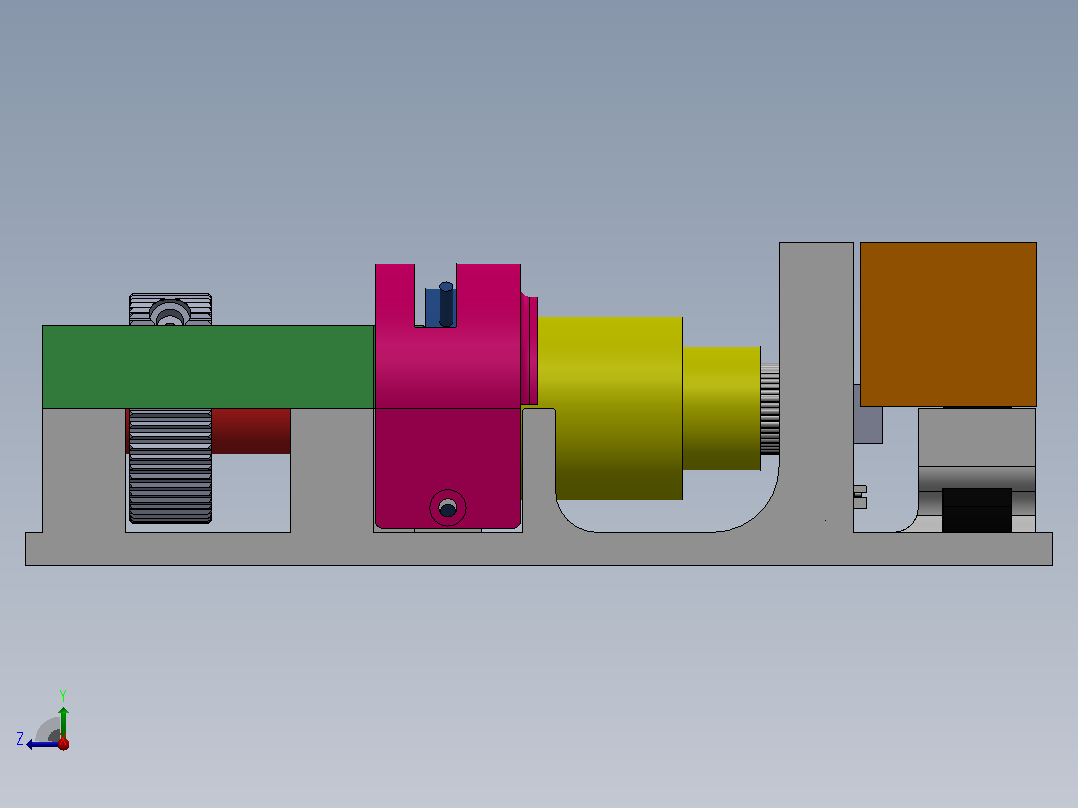Click the red shaft behind the gear
1078x808 pixels.
(x=250, y=431)
